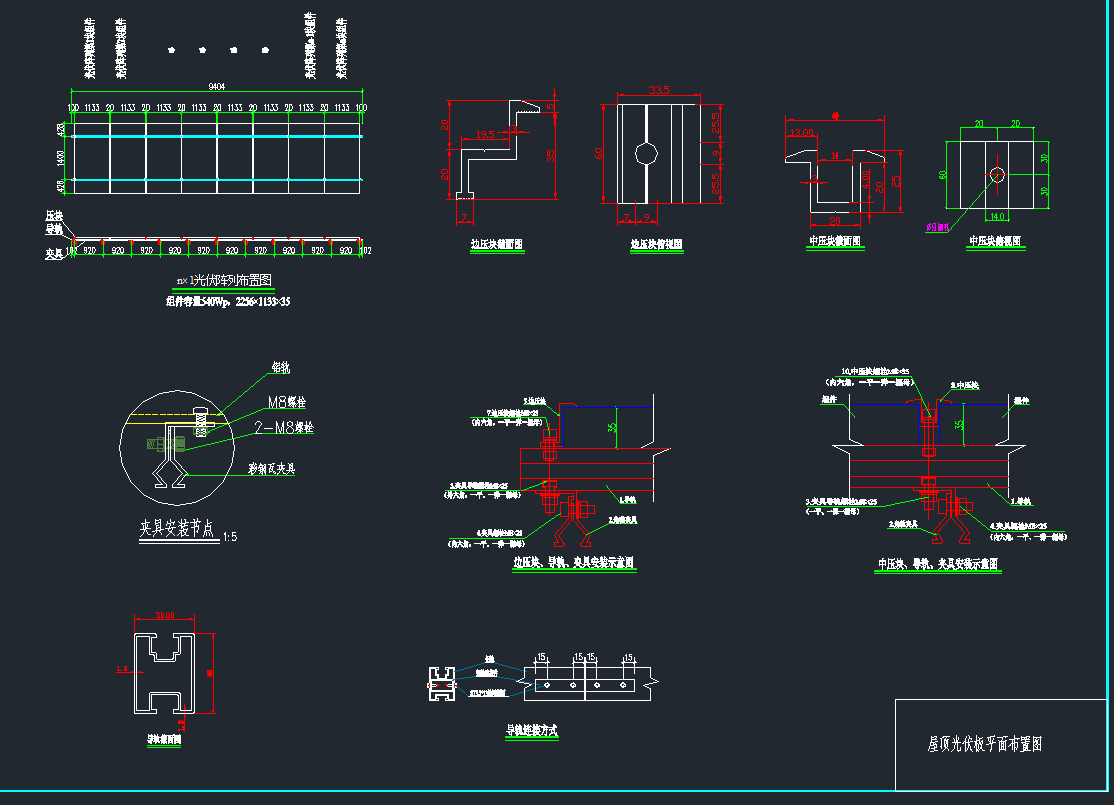Select the '铝轨' leader annotation

[x=281, y=367]
